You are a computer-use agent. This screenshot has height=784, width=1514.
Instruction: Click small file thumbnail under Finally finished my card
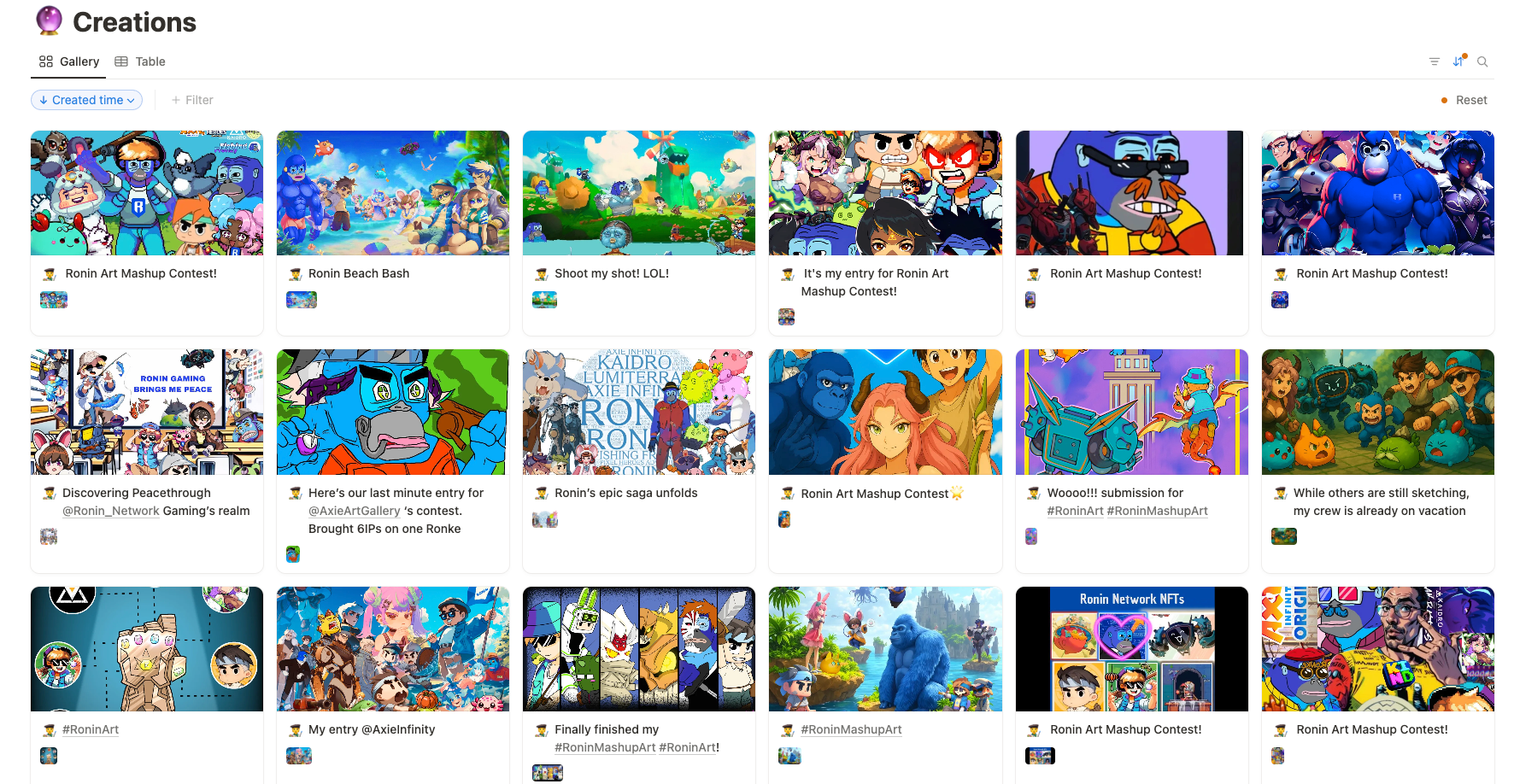pos(548,773)
